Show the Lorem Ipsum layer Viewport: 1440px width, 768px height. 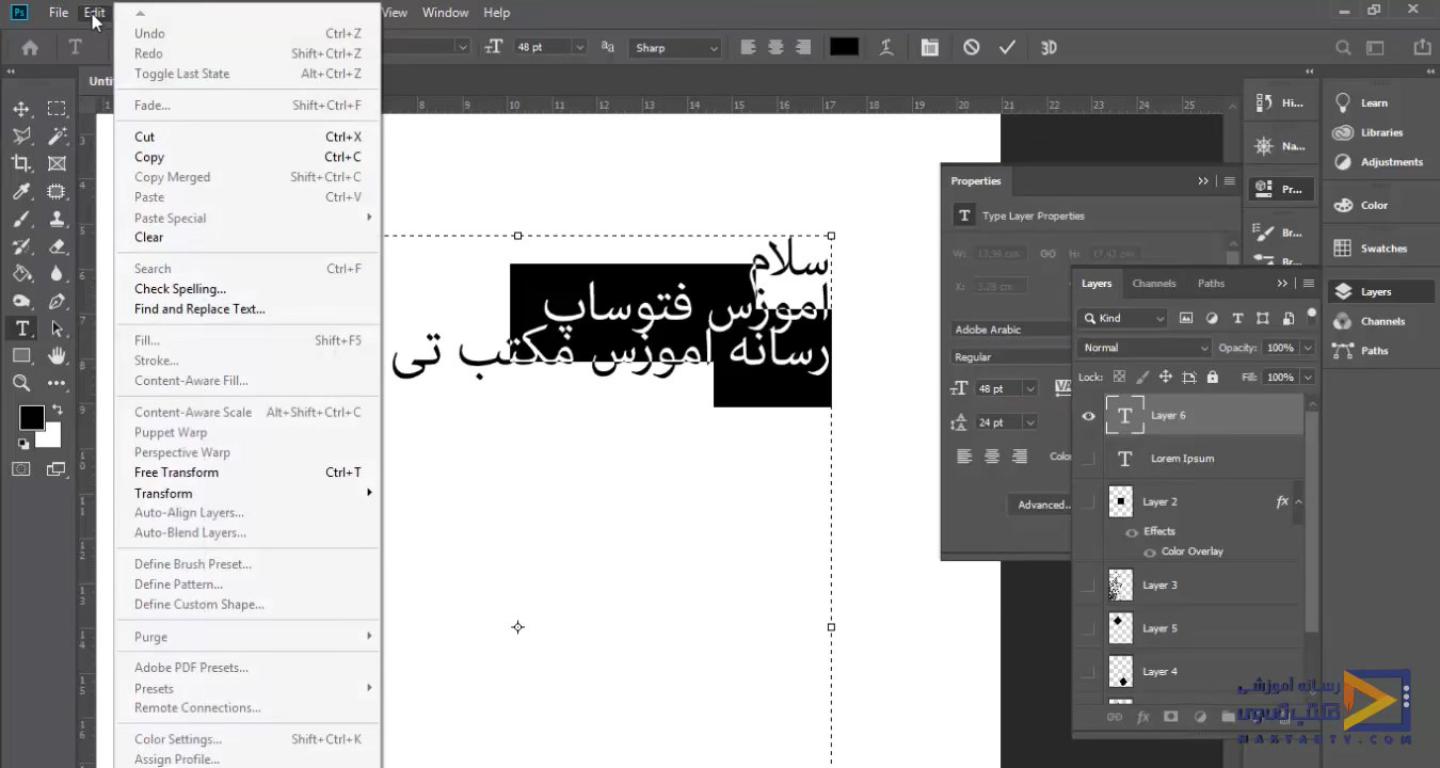coord(1088,459)
